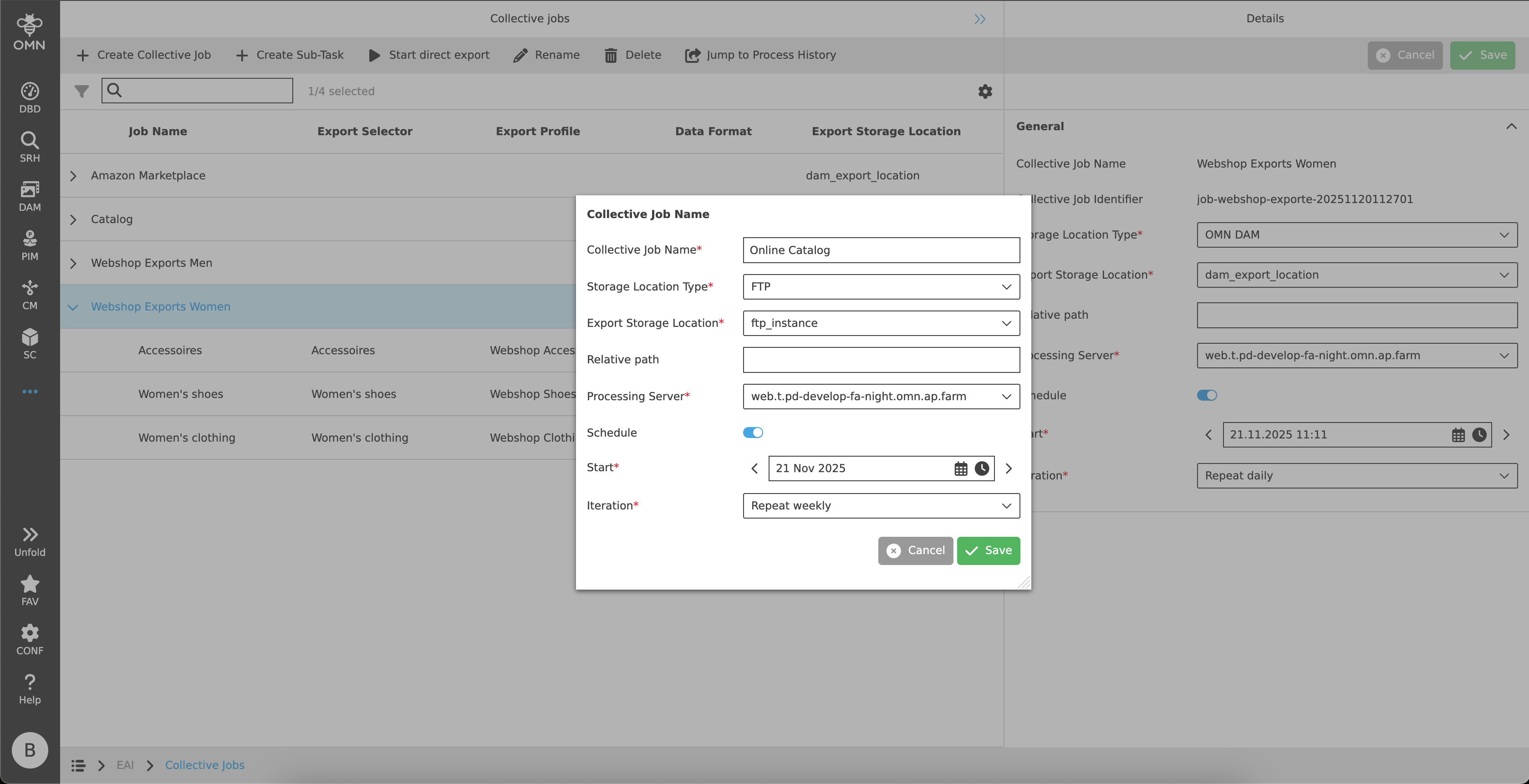1529x784 pixels.
Task: Toggle Schedule switch in Details panel
Action: click(1206, 395)
